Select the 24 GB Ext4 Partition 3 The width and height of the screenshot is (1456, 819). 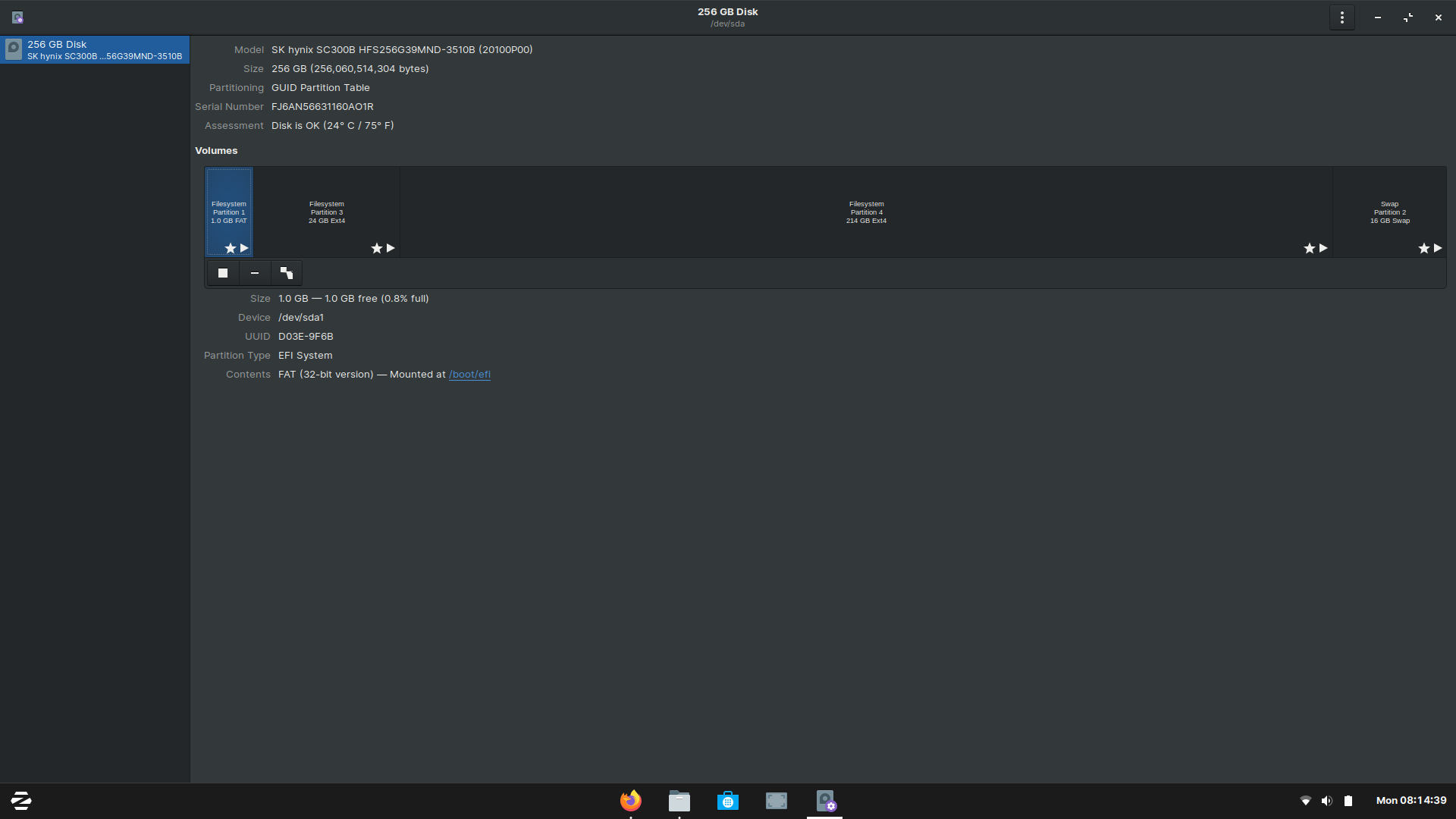point(327,212)
